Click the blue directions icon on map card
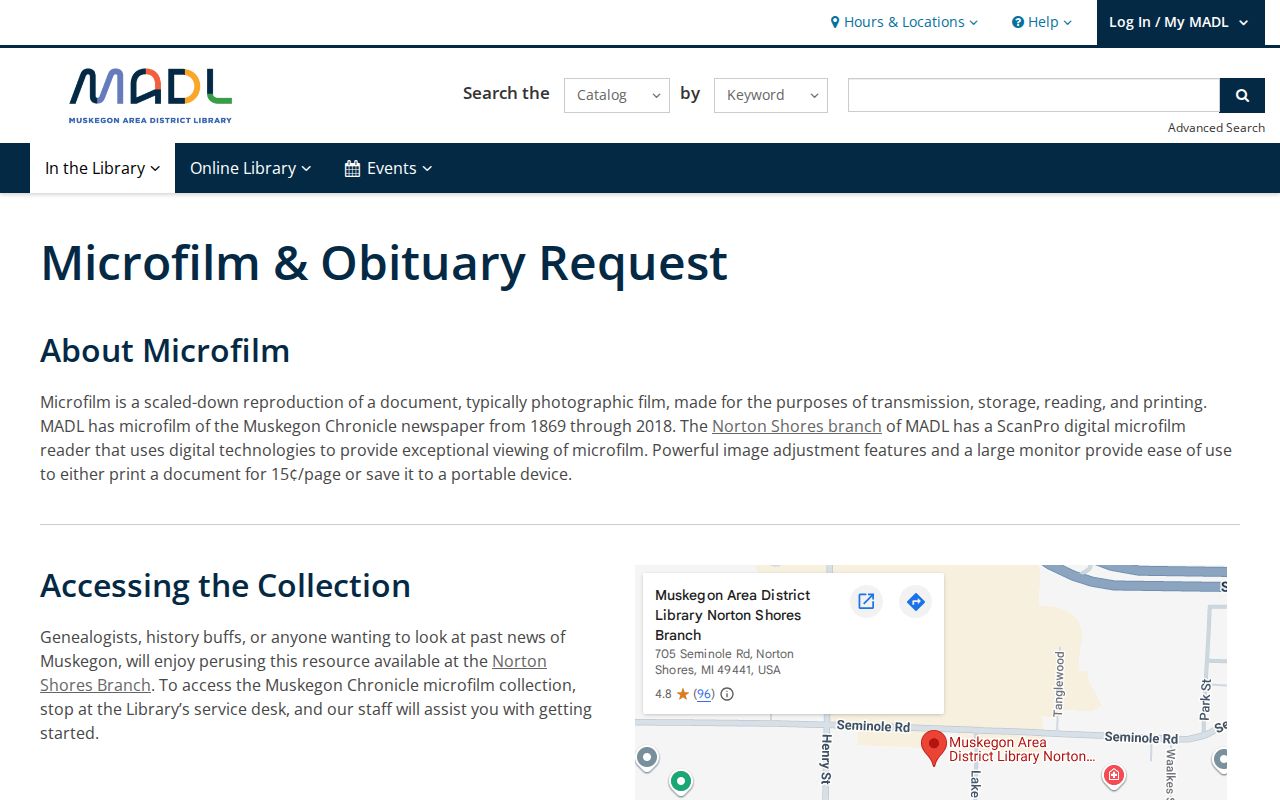Screen dimensions: 1280x800 915,601
